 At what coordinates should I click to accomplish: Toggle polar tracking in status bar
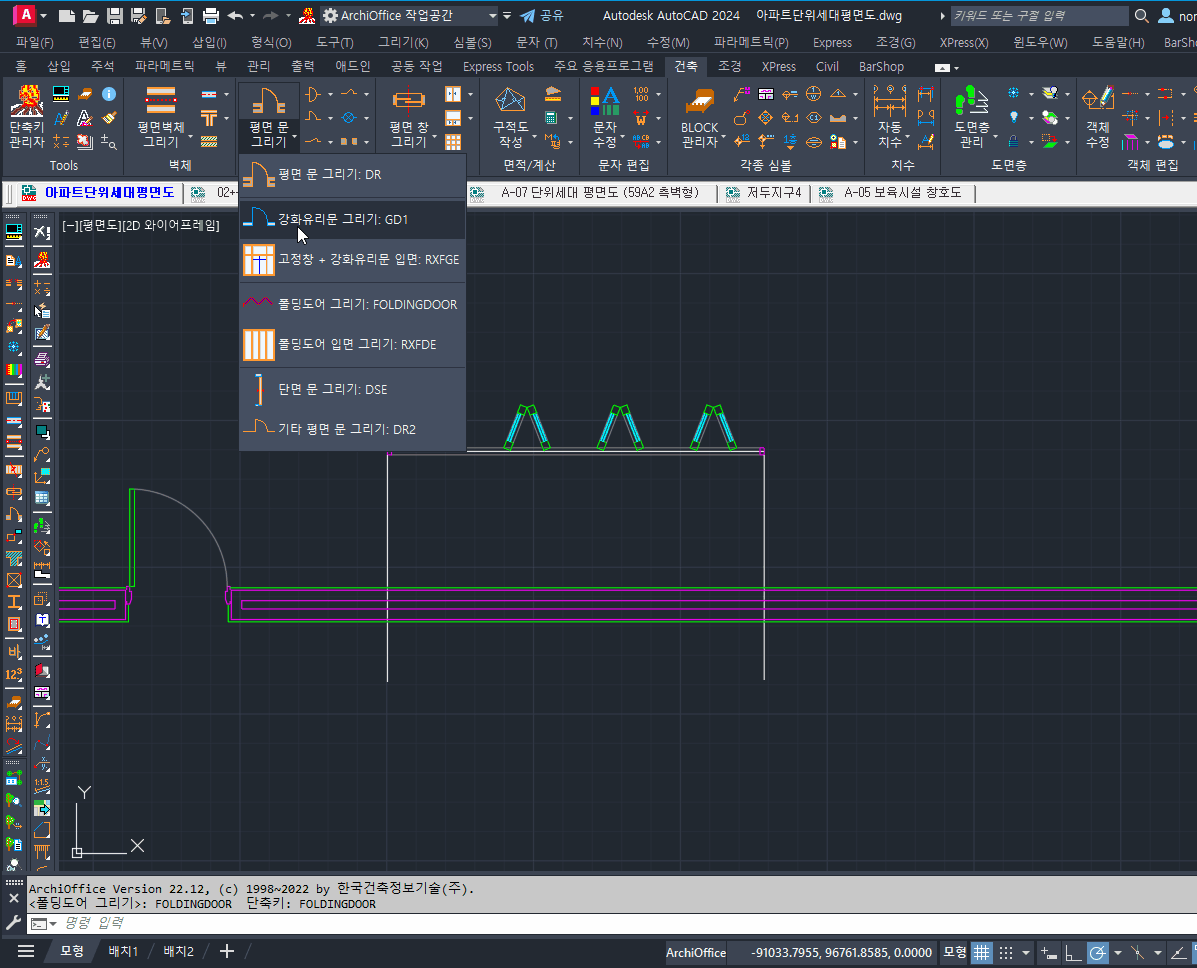point(1097,952)
